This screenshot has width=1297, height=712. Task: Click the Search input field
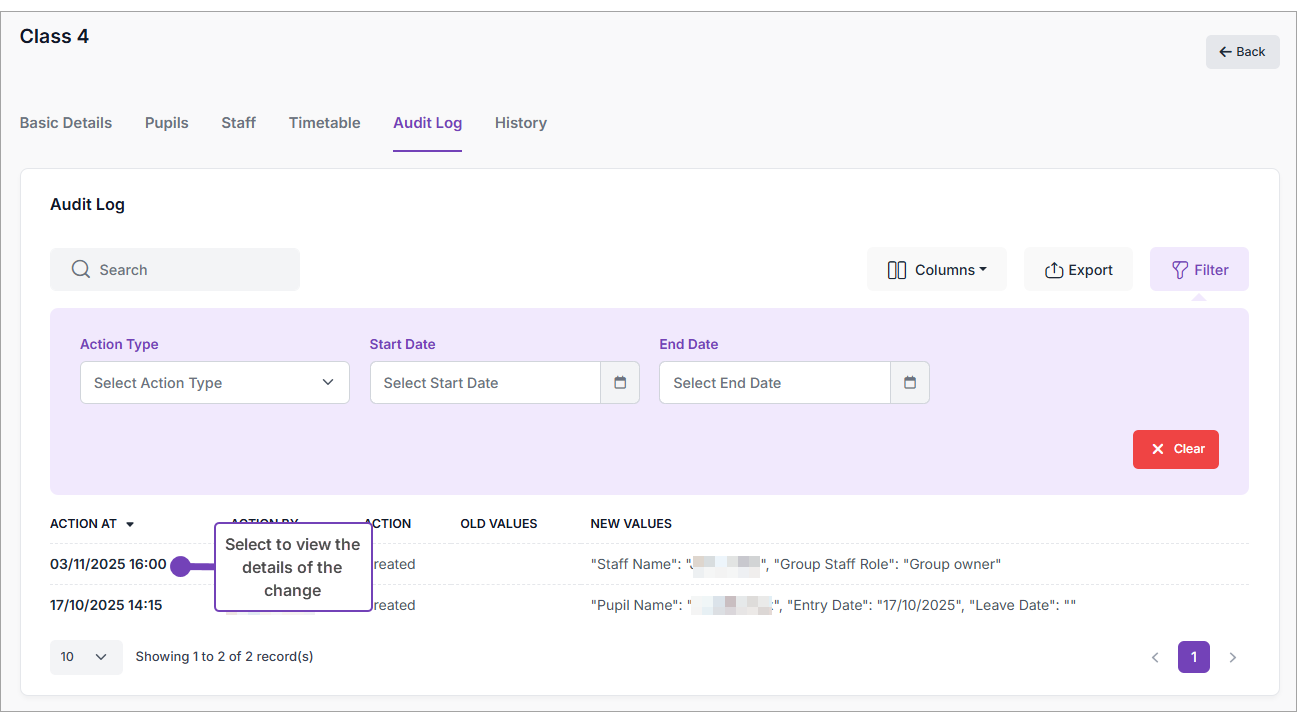(190, 270)
